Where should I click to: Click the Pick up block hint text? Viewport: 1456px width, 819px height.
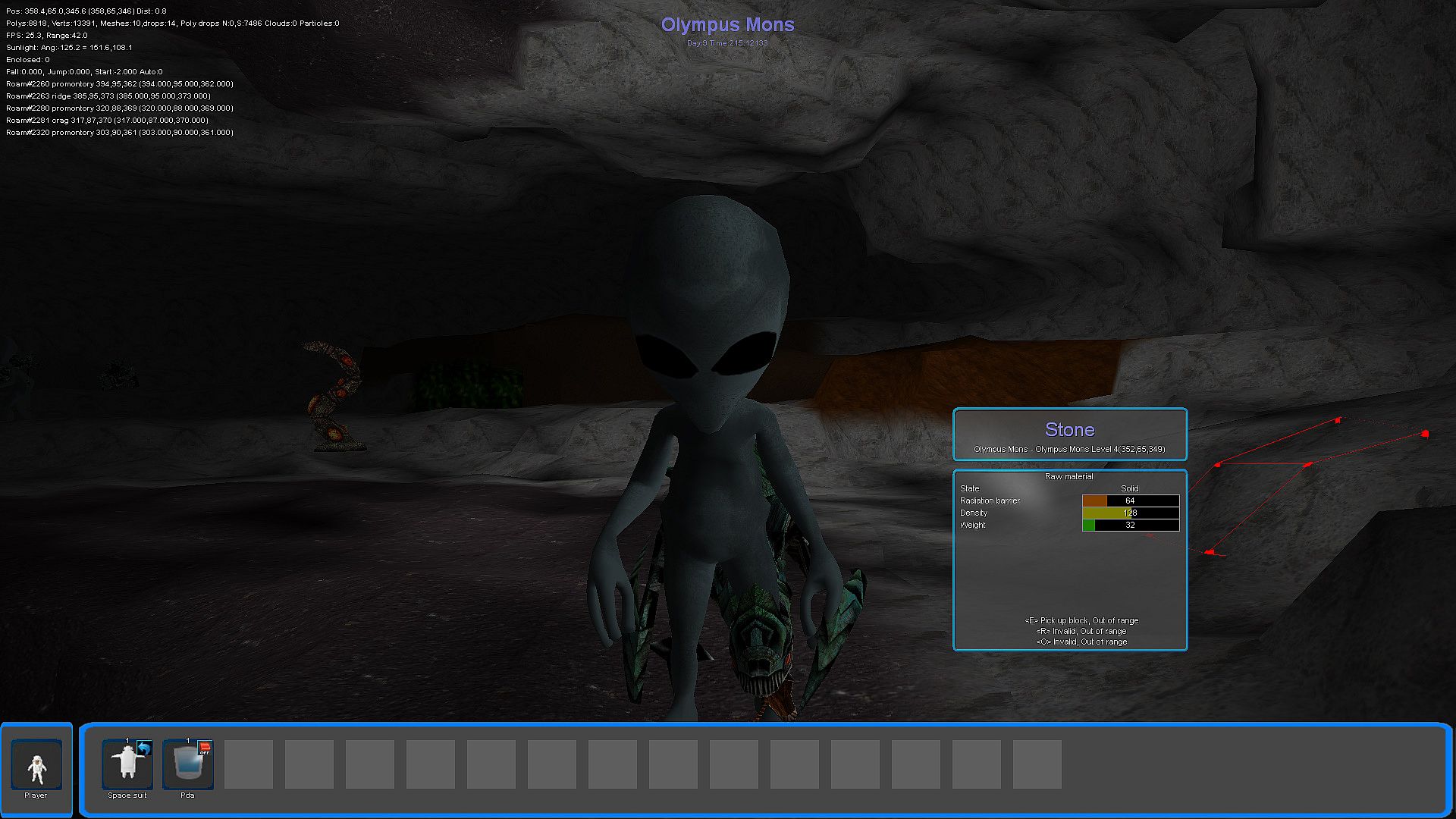tap(1081, 620)
